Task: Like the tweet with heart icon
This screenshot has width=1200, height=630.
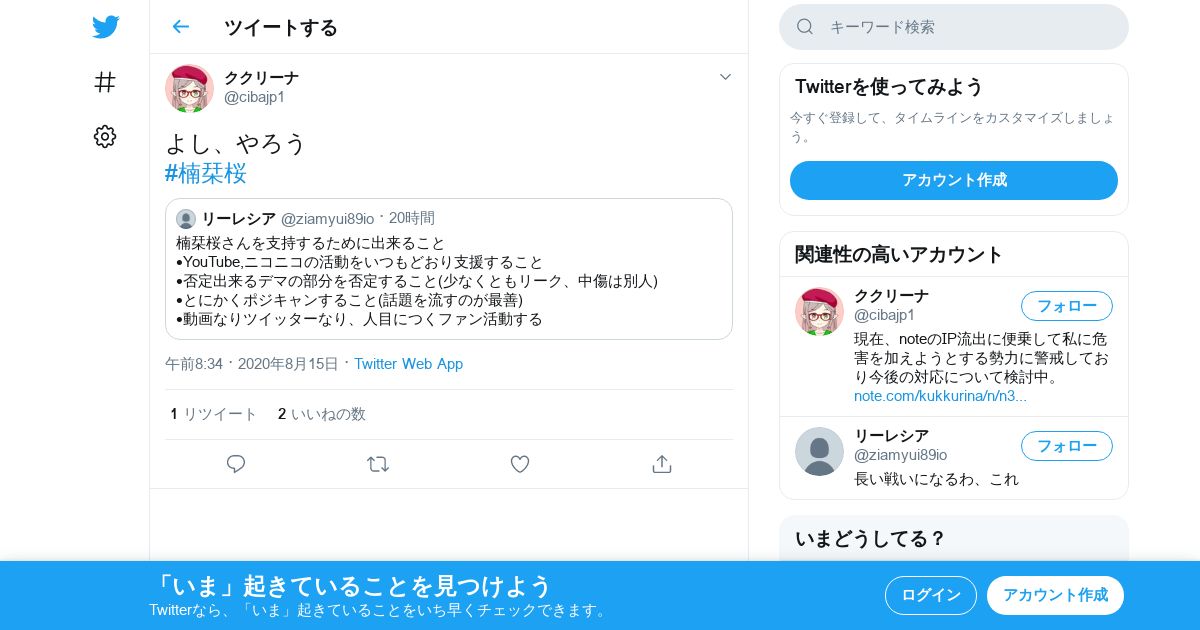Action: 520,464
